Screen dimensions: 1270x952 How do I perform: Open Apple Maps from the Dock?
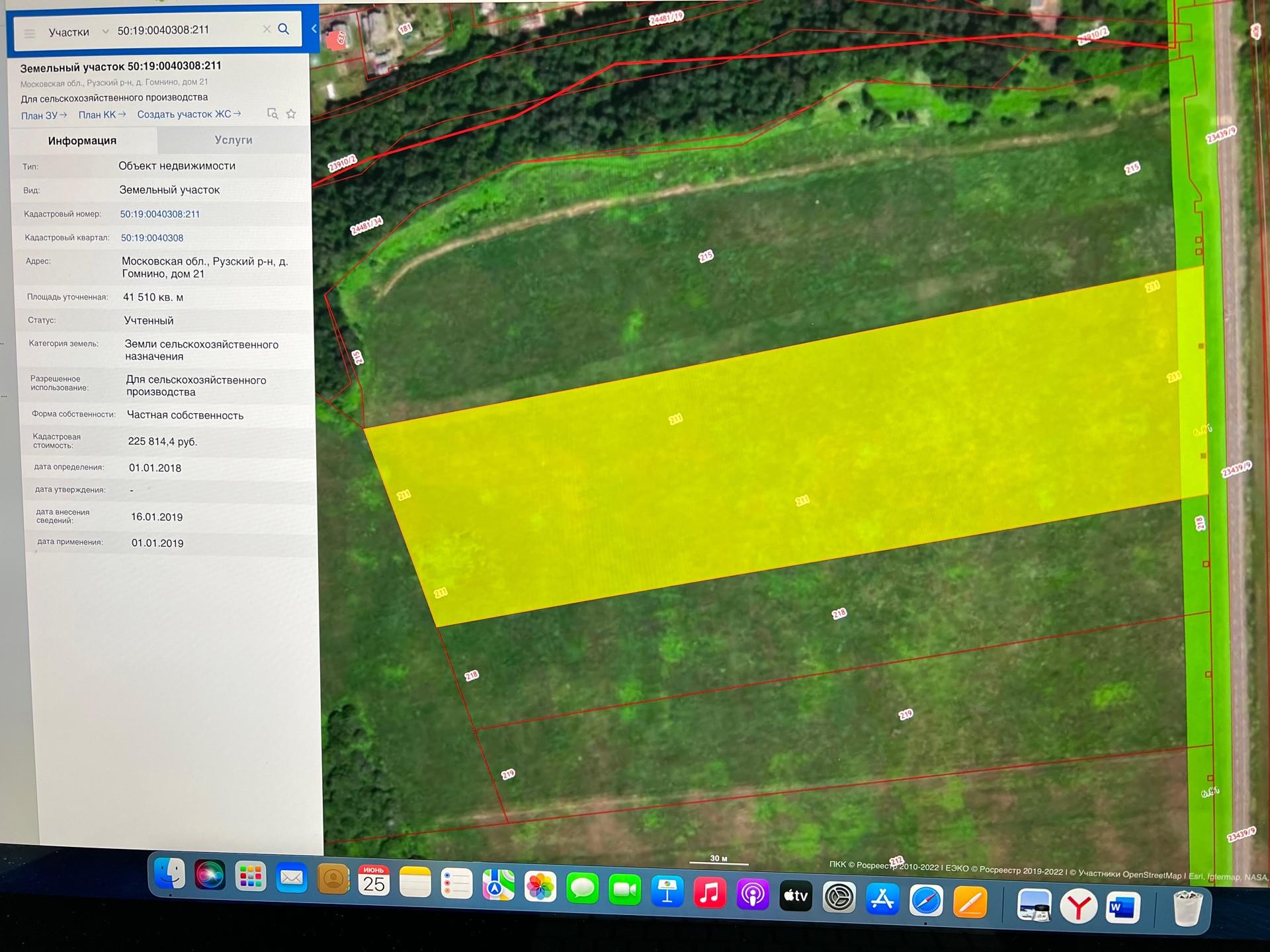(499, 885)
